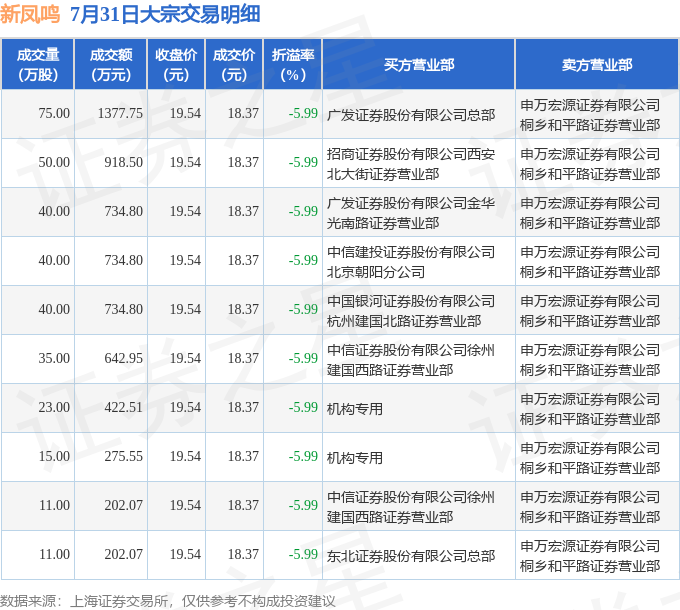Click the 成交价(元) column header
This screenshot has width=680, height=610.
click(x=234, y=65)
